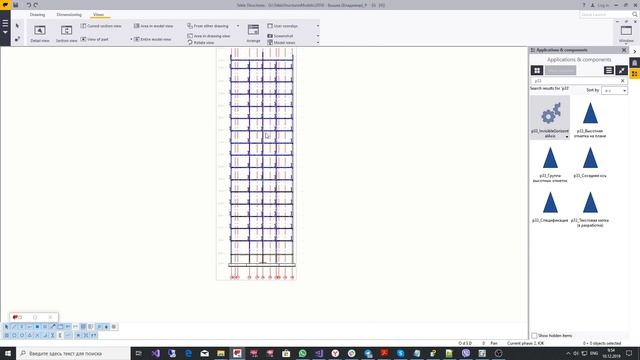
Task: Click the Detail view tool icon
Action: click(40, 31)
